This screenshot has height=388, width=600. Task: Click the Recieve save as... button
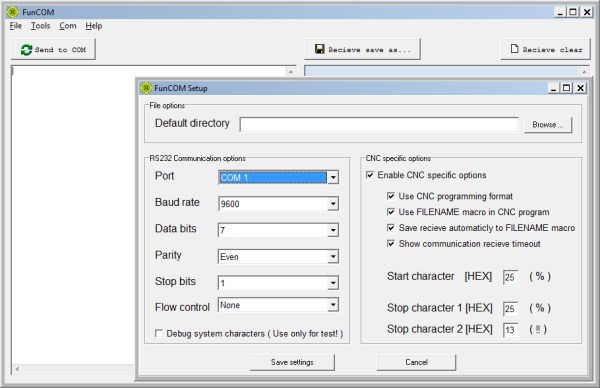[362, 49]
